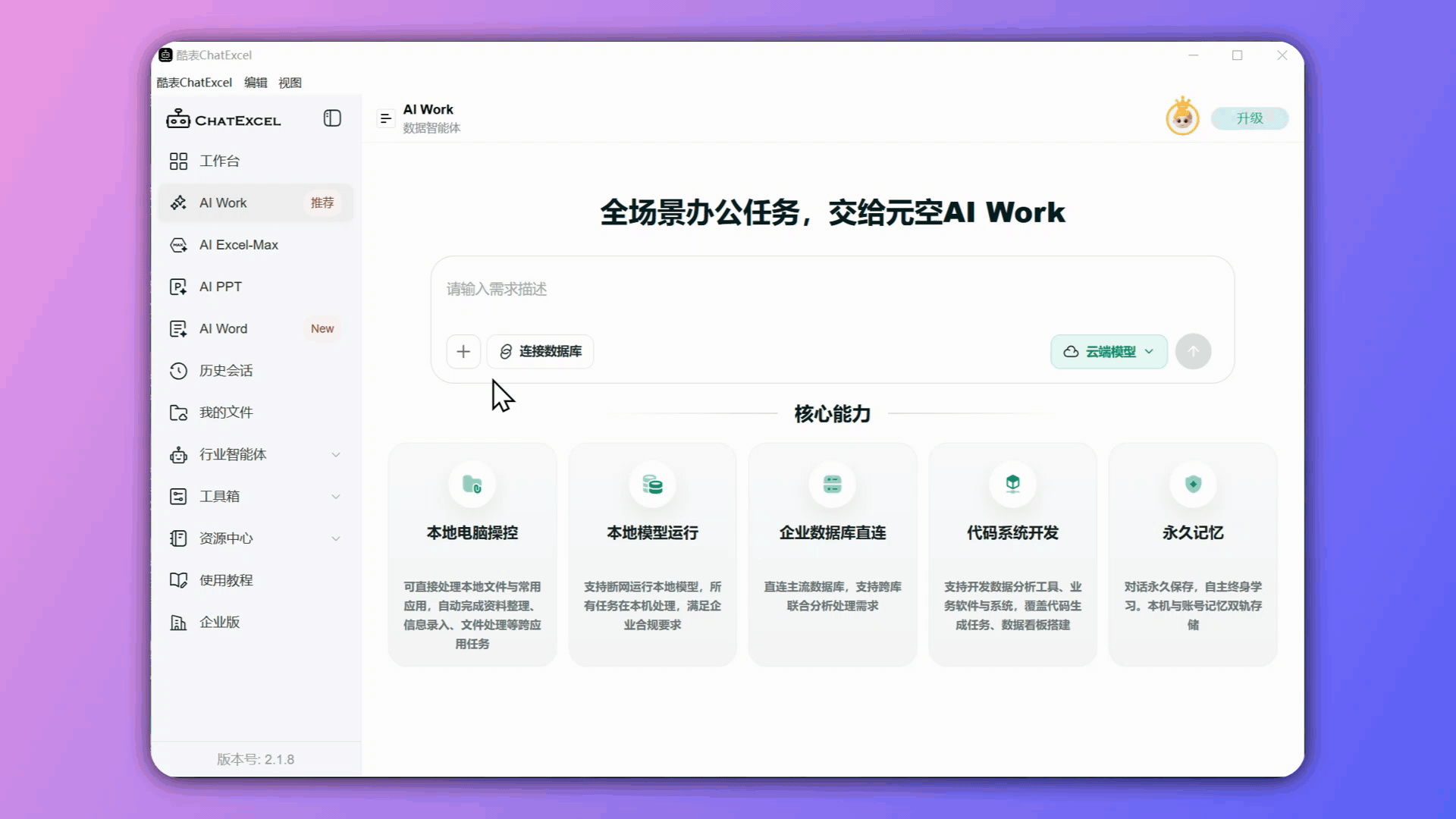Viewport: 1456px width, 819px height.
Task: Expand the 工具箱 chevron
Action: 336,496
